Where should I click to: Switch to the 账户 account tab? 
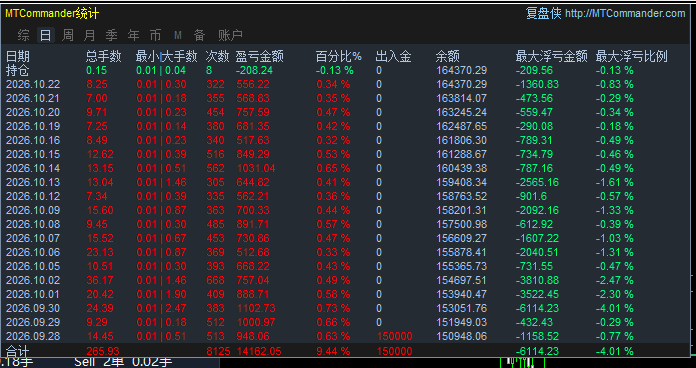pyautogui.click(x=230, y=35)
